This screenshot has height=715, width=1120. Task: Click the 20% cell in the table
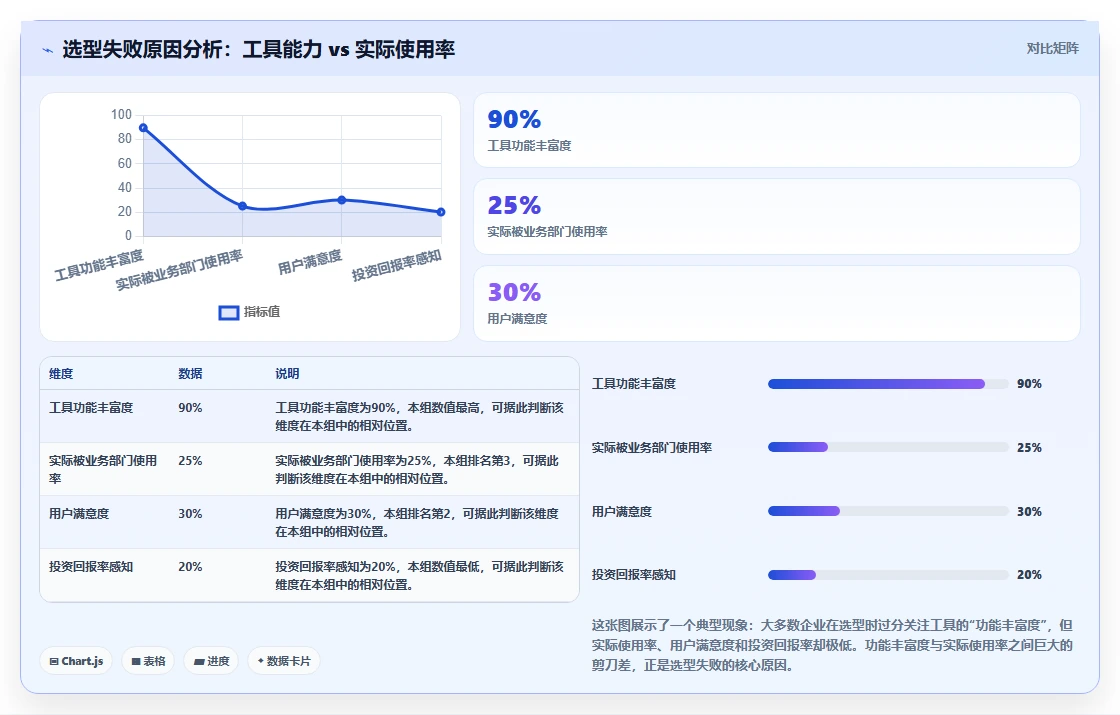191,566
